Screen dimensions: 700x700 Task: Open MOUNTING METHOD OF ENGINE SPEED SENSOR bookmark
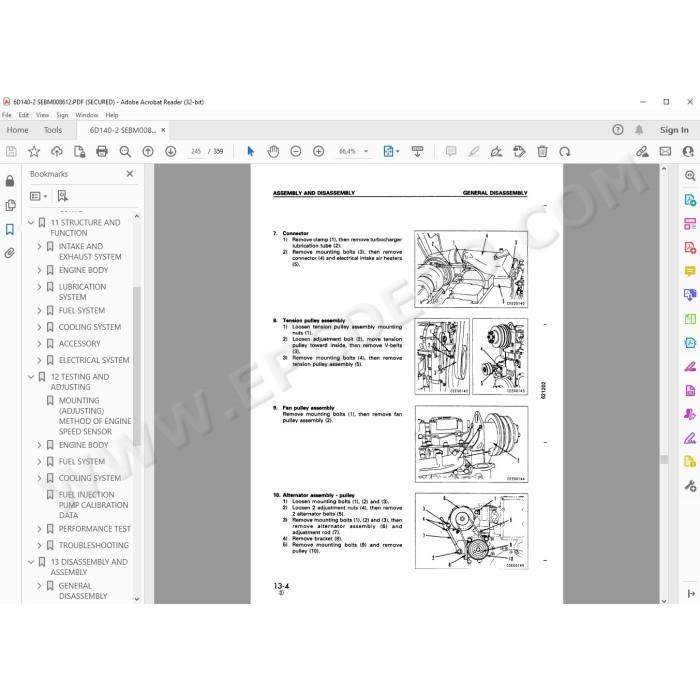click(95, 416)
